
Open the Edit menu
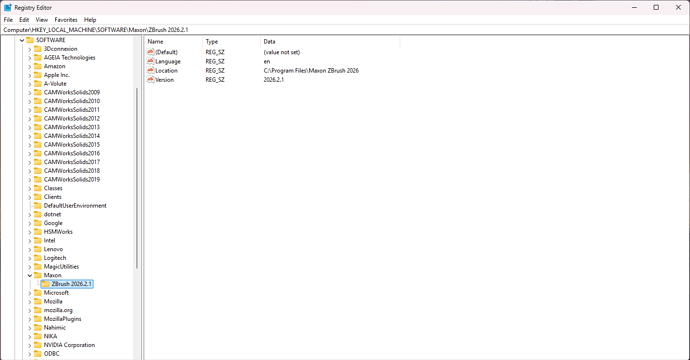pyautogui.click(x=24, y=20)
